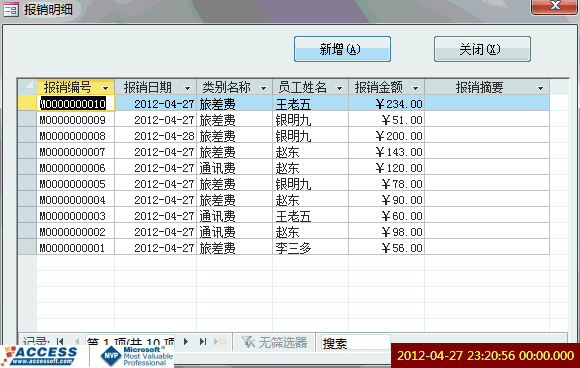Click the ￥143.00 amount cell

386,152
